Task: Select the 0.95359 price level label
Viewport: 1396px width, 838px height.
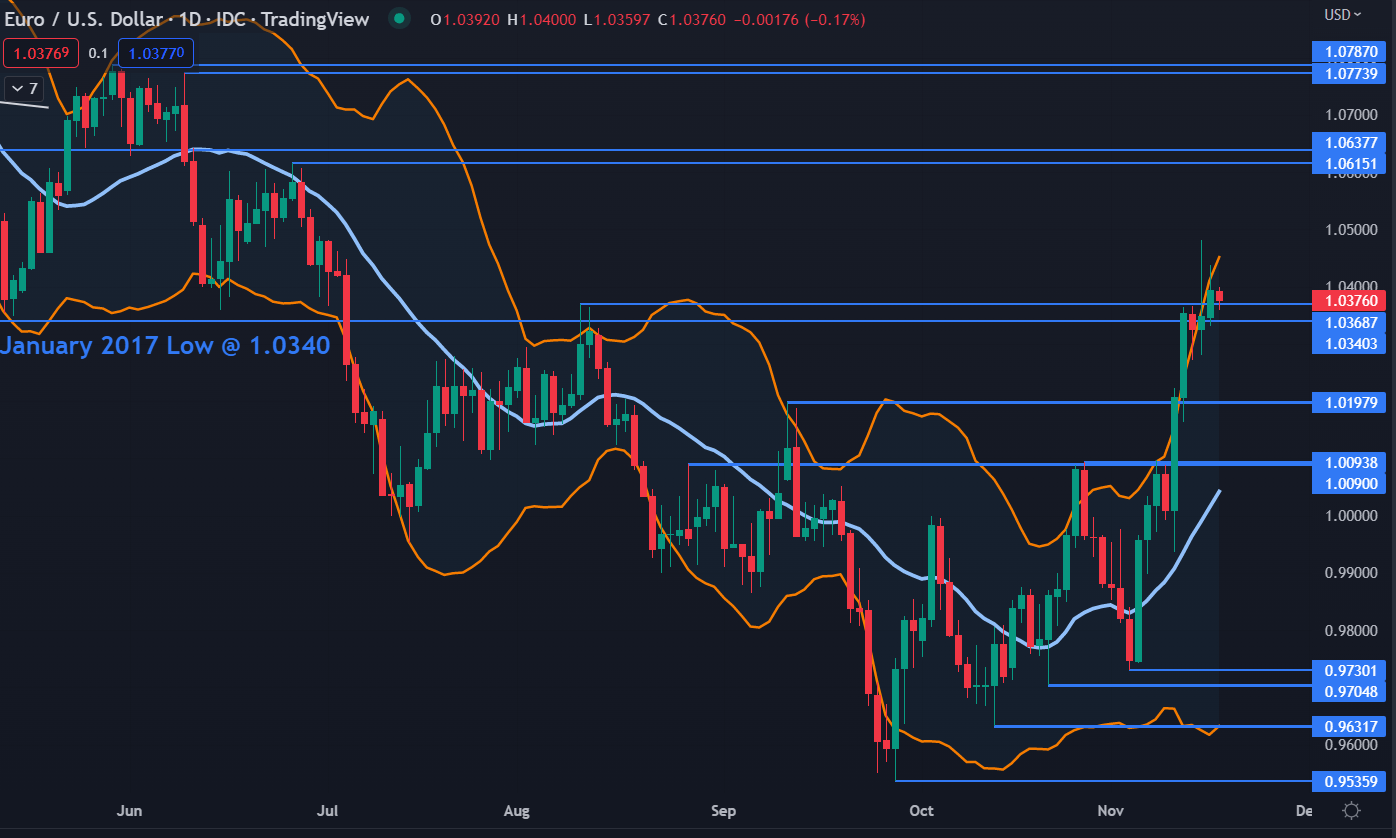Action: point(1350,781)
